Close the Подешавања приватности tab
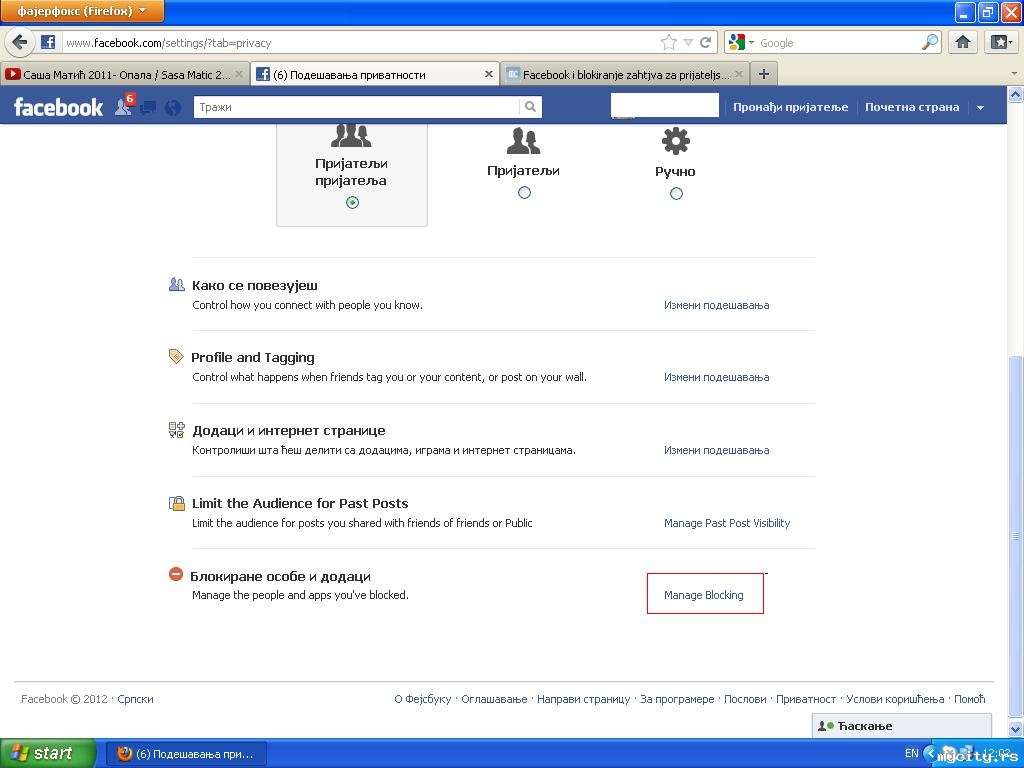The width and height of the screenshot is (1024, 768). pos(488,74)
